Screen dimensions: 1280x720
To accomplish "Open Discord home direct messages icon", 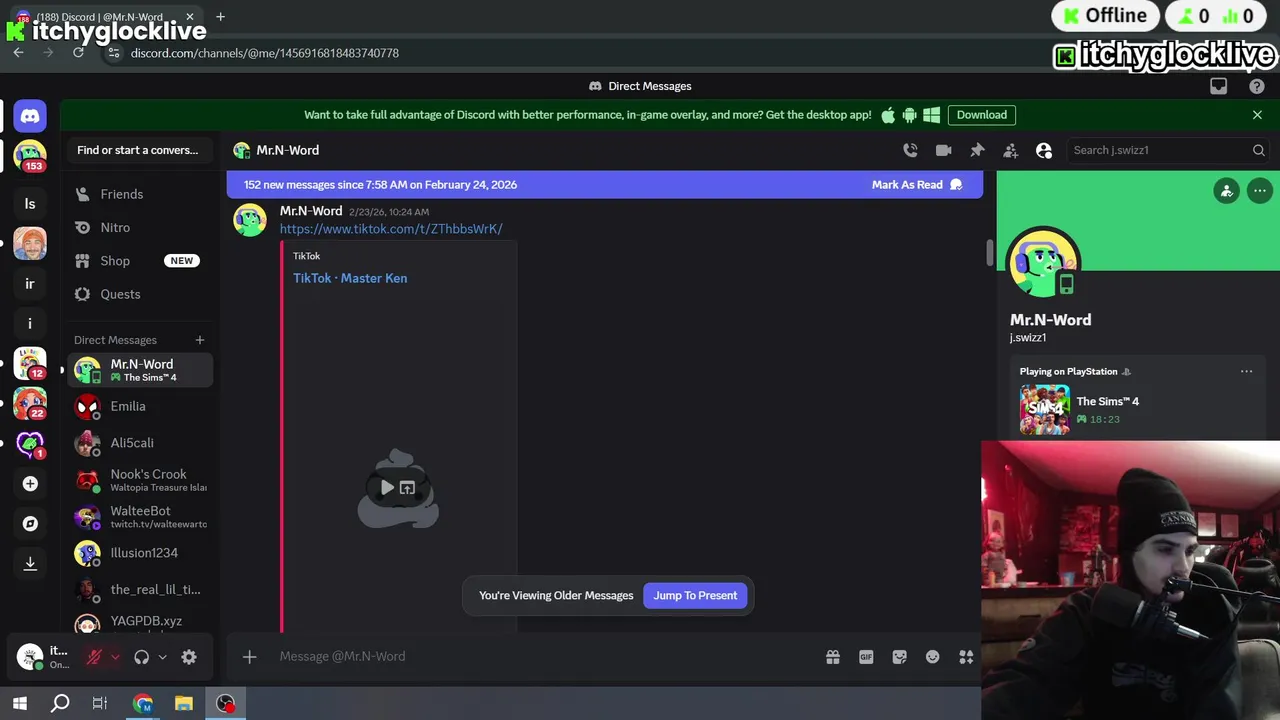I will (30, 116).
